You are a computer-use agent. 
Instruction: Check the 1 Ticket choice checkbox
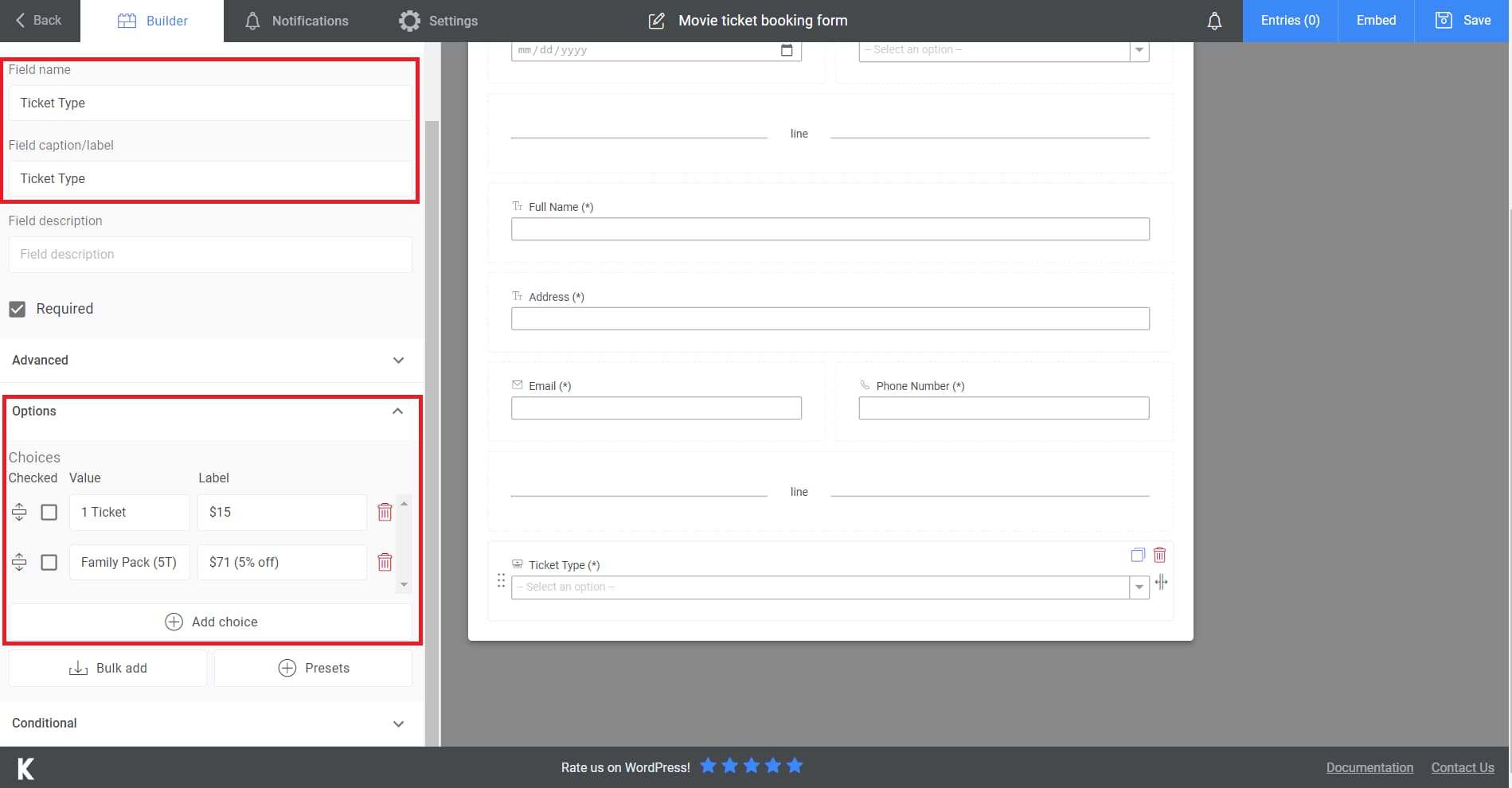pos(49,512)
